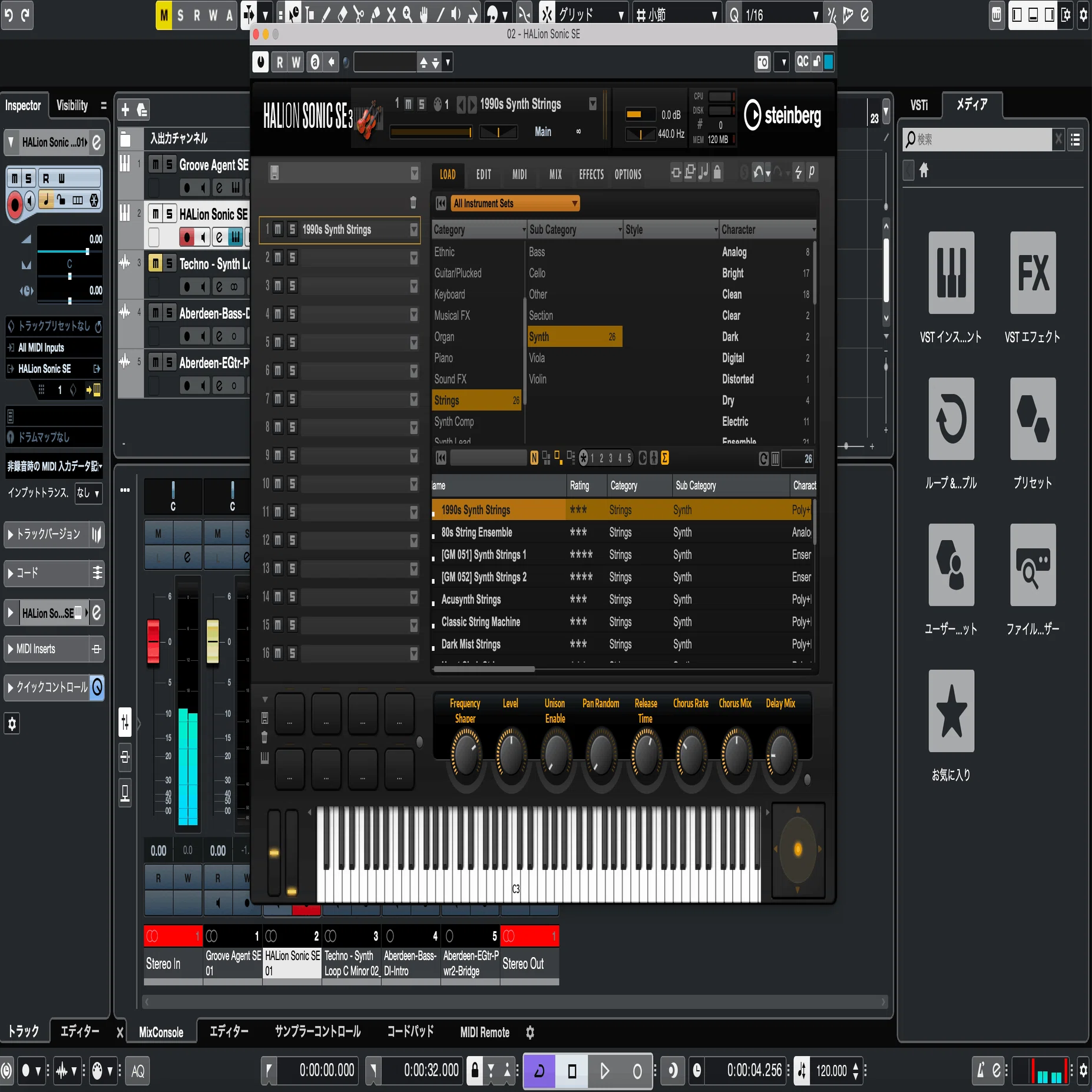This screenshot has width=1092, height=1092.
Task: Click the Inspector settings gear icon
Action: (12, 724)
